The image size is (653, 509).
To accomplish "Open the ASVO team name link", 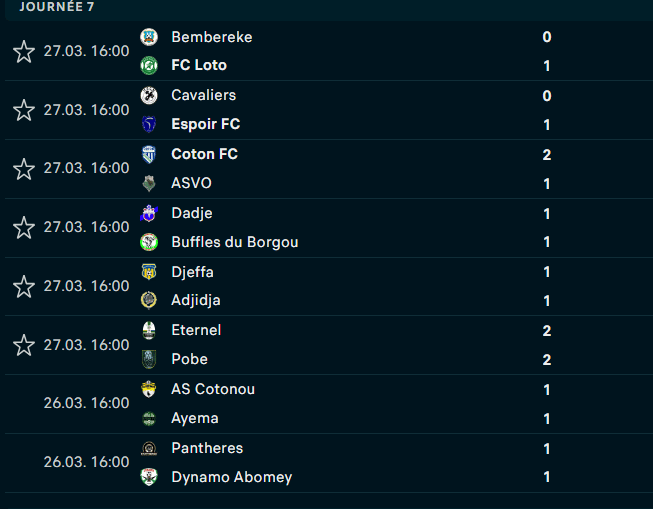I will click(x=191, y=183).
